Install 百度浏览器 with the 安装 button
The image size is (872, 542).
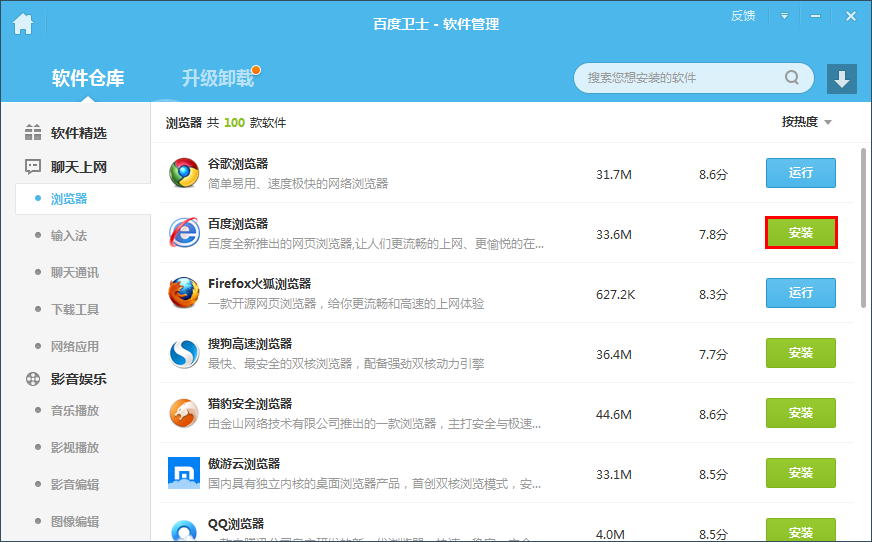point(801,233)
